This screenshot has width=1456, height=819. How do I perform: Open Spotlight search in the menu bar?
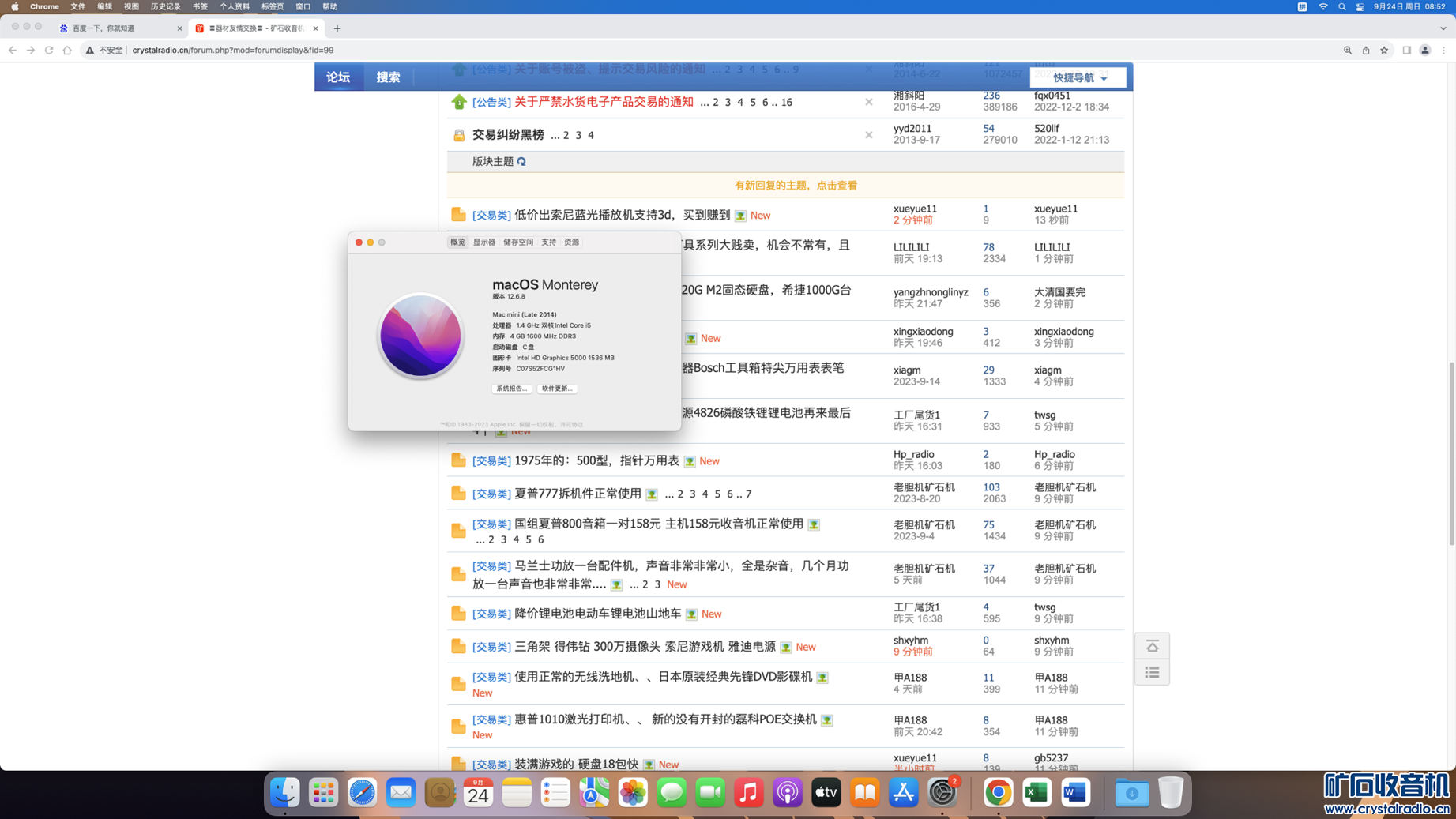pos(1341,6)
